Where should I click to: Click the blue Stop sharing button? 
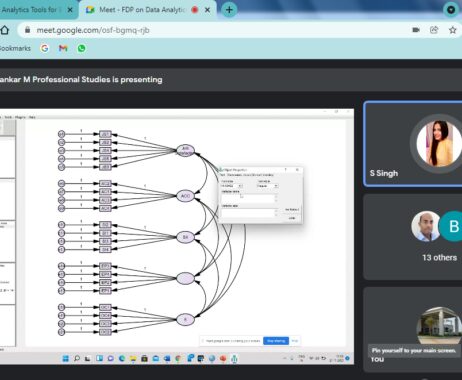click(x=276, y=341)
